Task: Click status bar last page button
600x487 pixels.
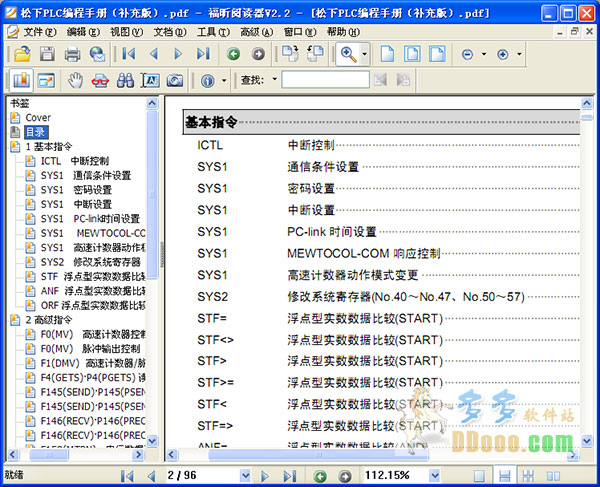Action: pos(290,476)
